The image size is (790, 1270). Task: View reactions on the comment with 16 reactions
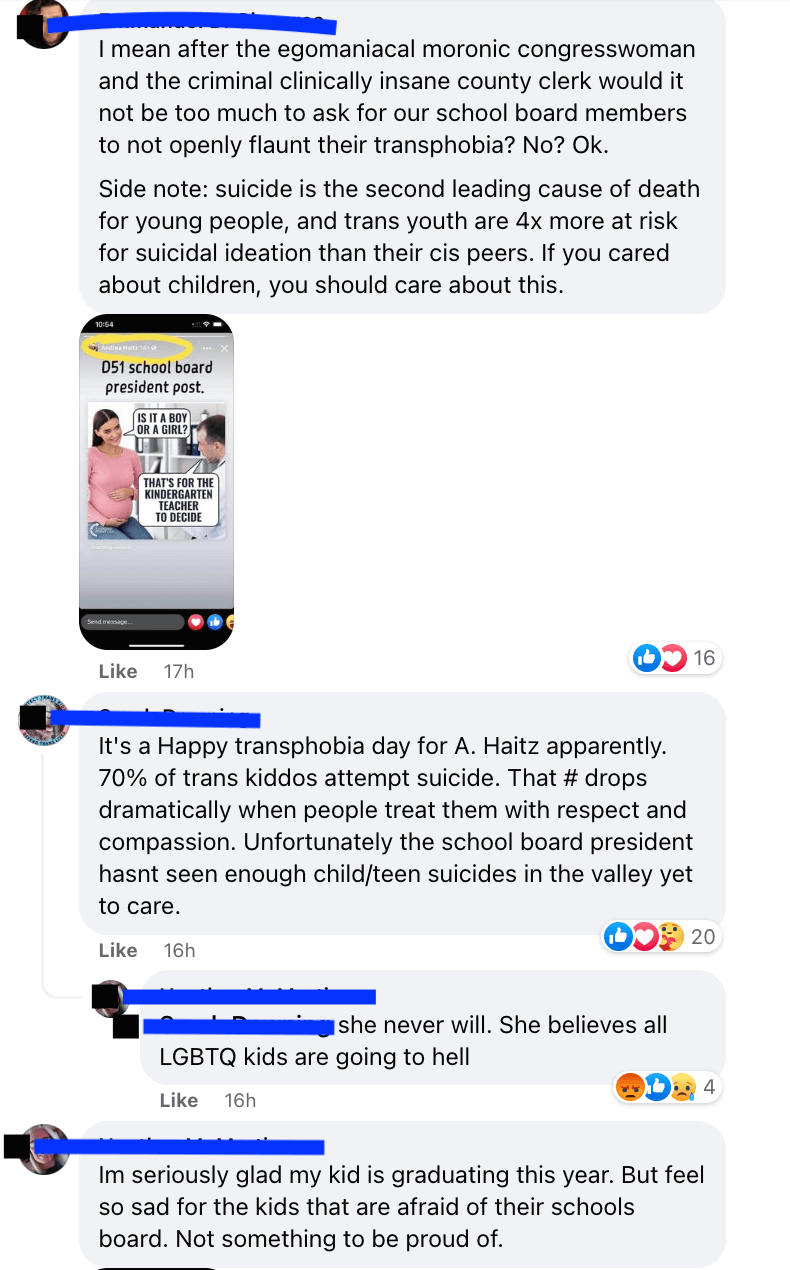pos(675,658)
